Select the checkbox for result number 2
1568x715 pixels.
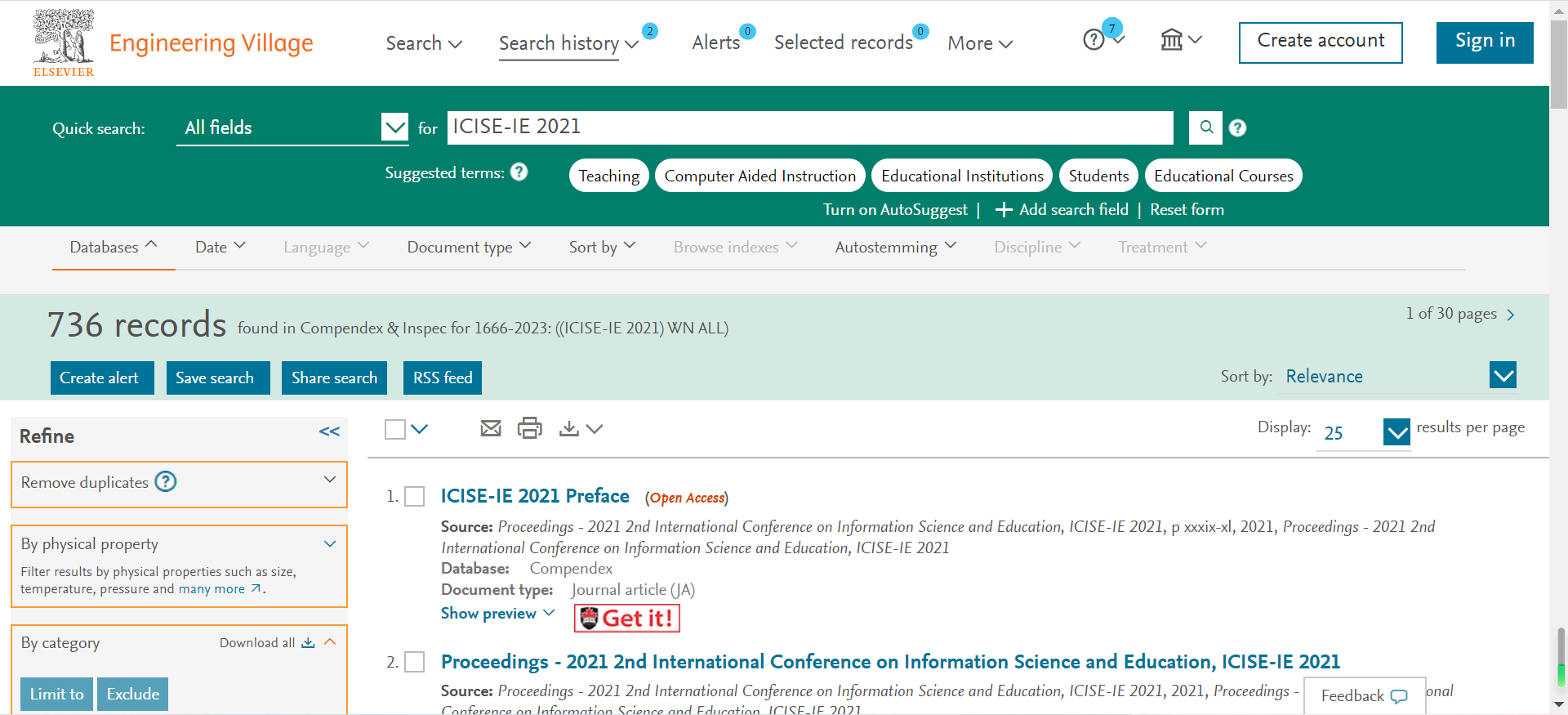[x=415, y=662]
